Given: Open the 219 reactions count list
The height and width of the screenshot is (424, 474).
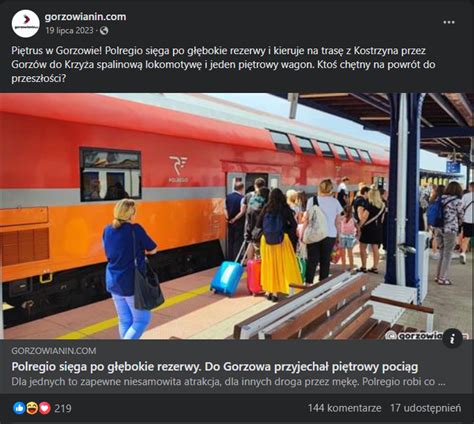Looking at the screenshot, I should pos(63,408).
